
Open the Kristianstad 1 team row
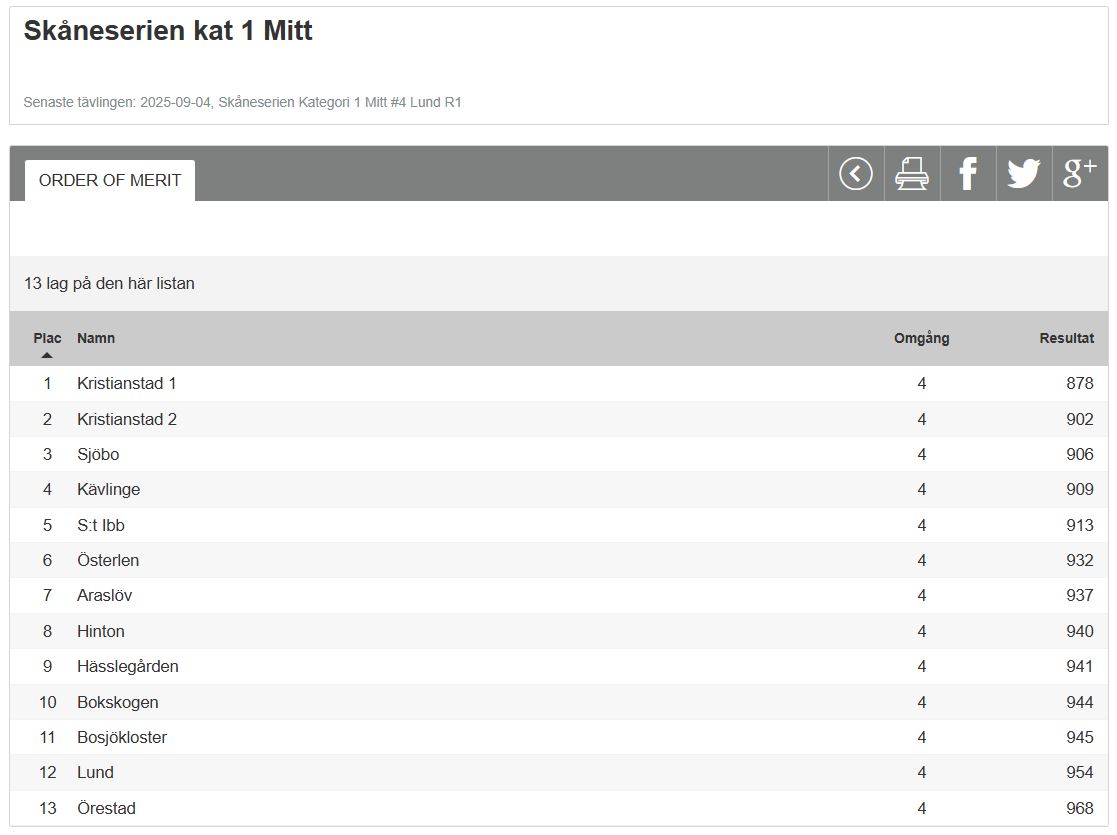(x=126, y=383)
